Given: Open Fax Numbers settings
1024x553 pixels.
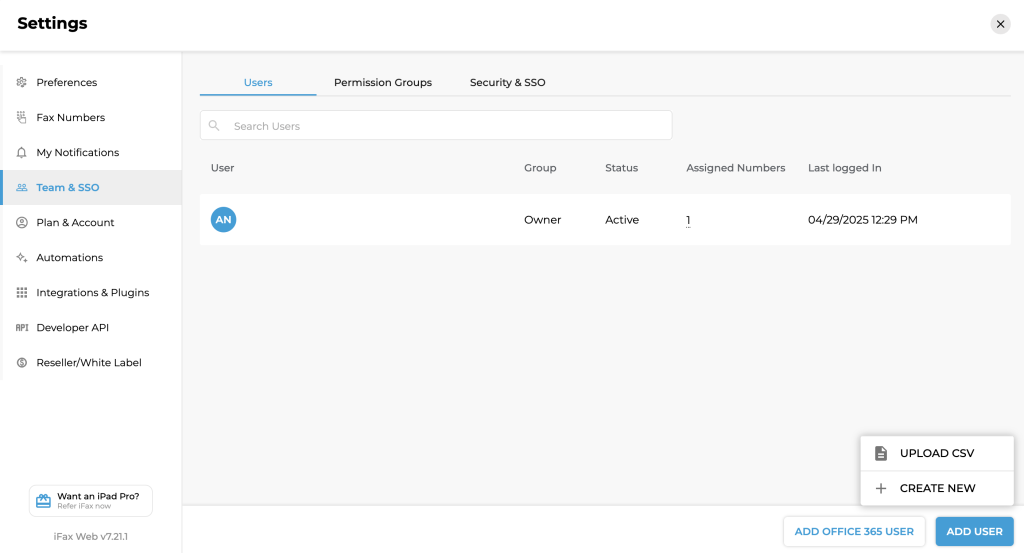Looking at the screenshot, I should point(91,118).
